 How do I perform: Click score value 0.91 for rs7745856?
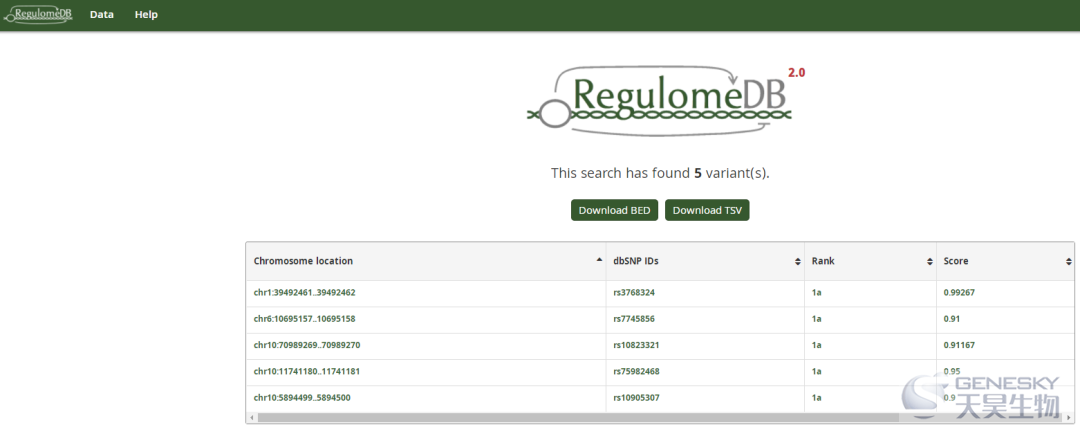[951, 319]
